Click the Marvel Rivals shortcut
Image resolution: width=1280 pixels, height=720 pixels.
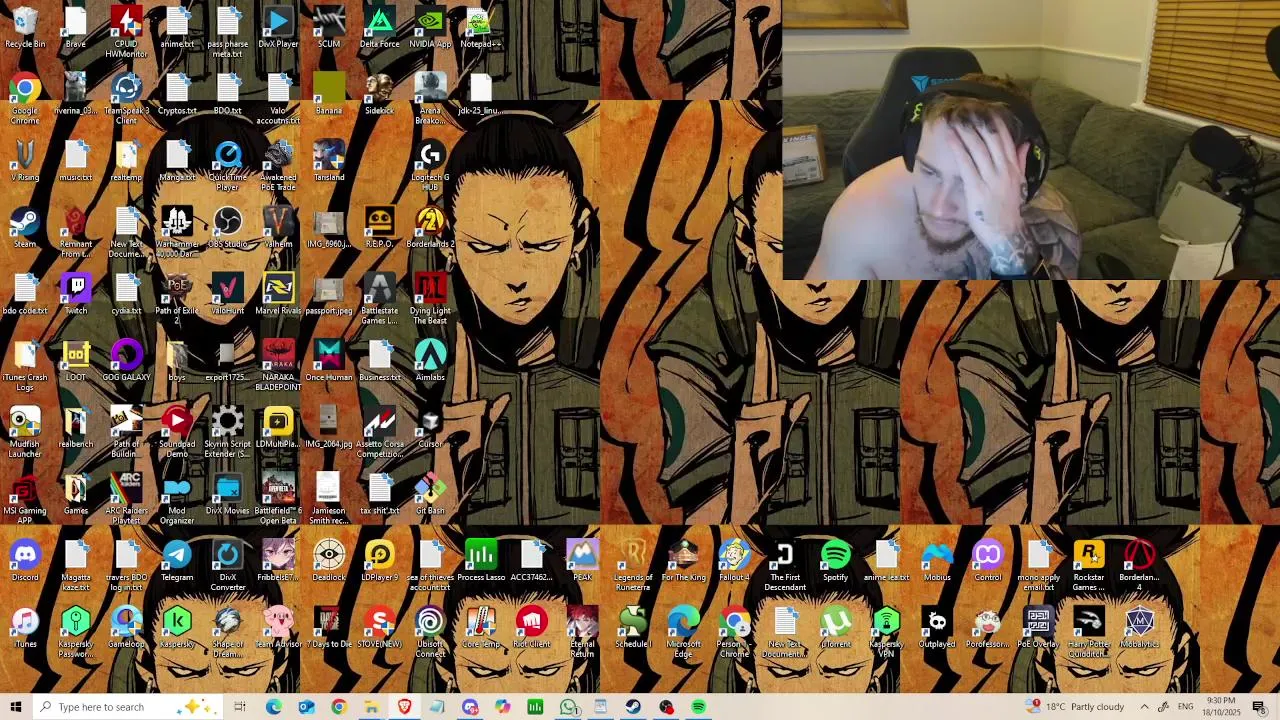coord(278,294)
